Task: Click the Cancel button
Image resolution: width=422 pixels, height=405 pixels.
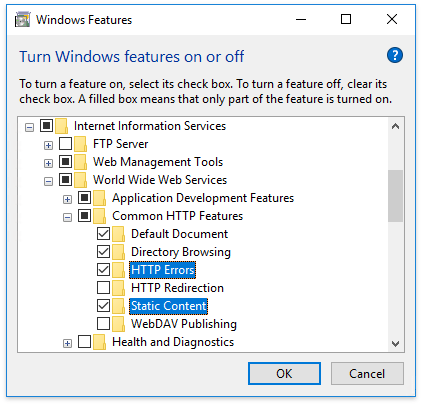Action: [367, 374]
